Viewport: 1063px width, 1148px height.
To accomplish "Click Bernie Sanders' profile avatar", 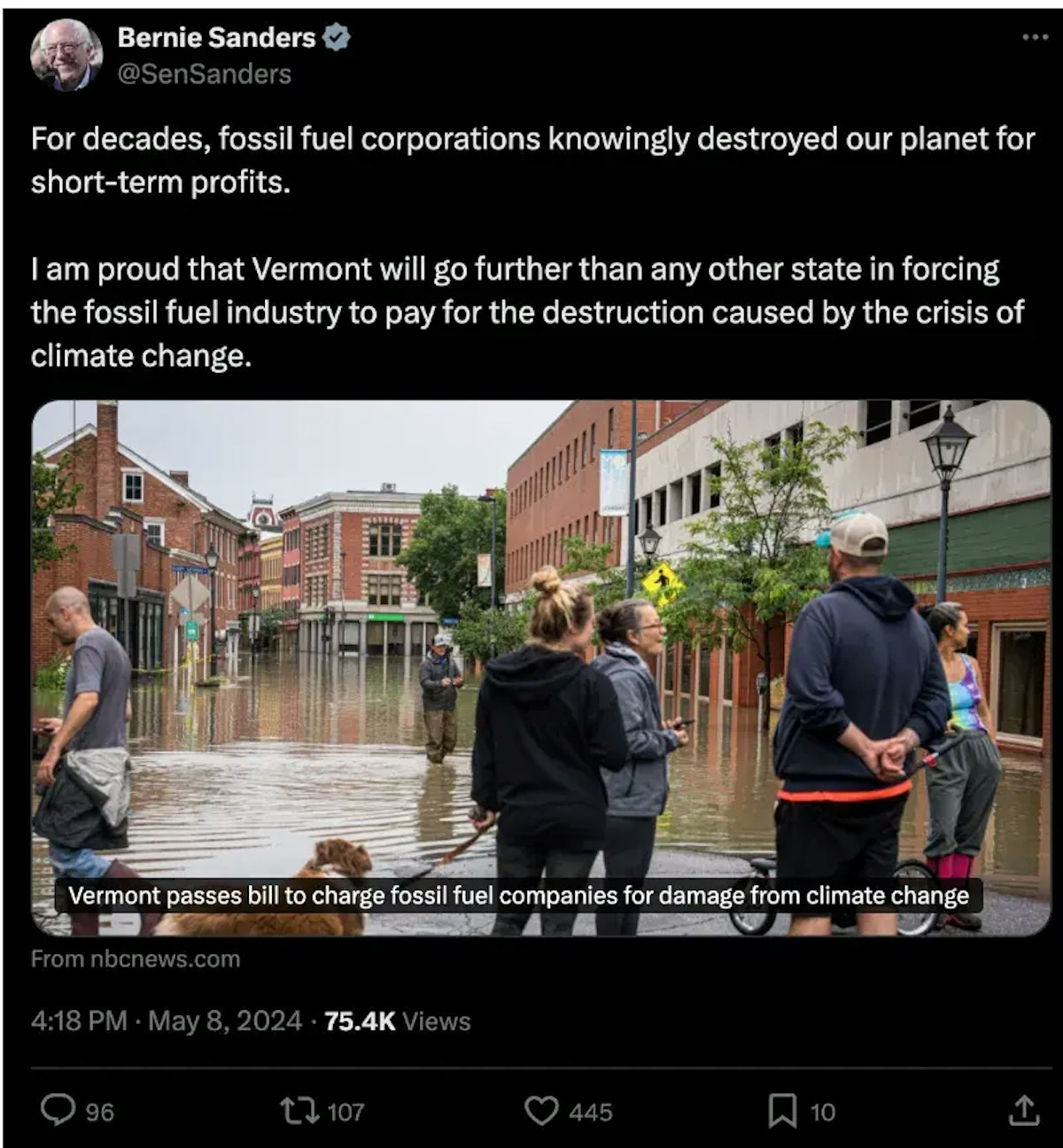I will click(66, 55).
